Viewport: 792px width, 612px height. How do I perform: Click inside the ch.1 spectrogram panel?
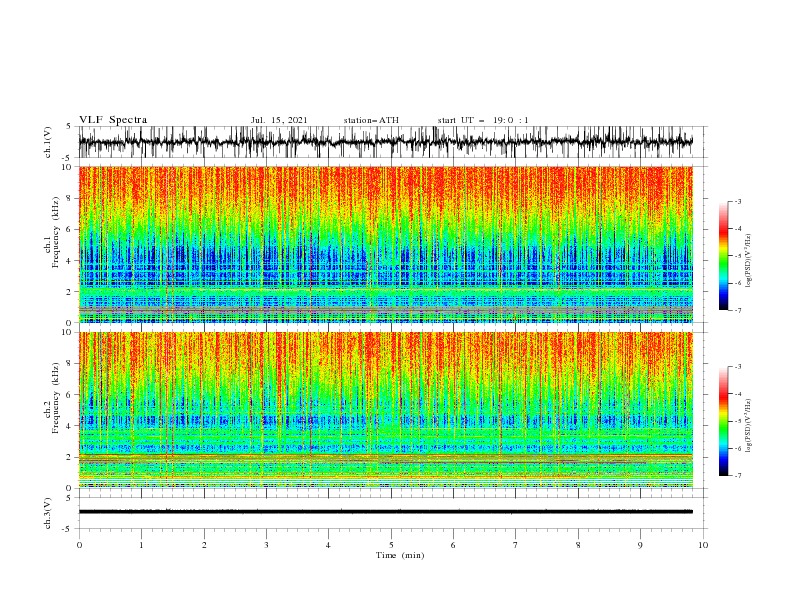pos(385,244)
